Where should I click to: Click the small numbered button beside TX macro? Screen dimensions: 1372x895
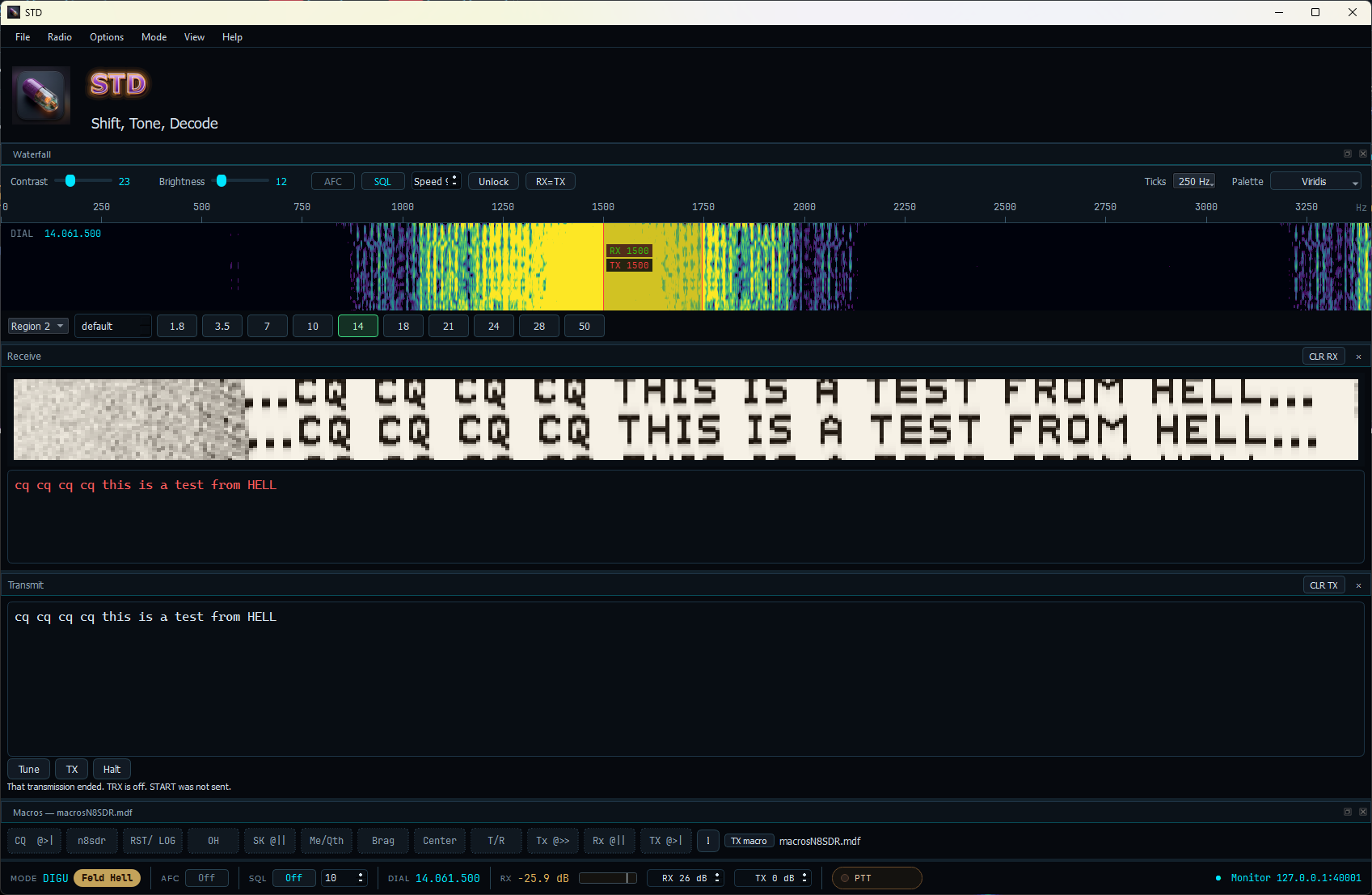708,841
